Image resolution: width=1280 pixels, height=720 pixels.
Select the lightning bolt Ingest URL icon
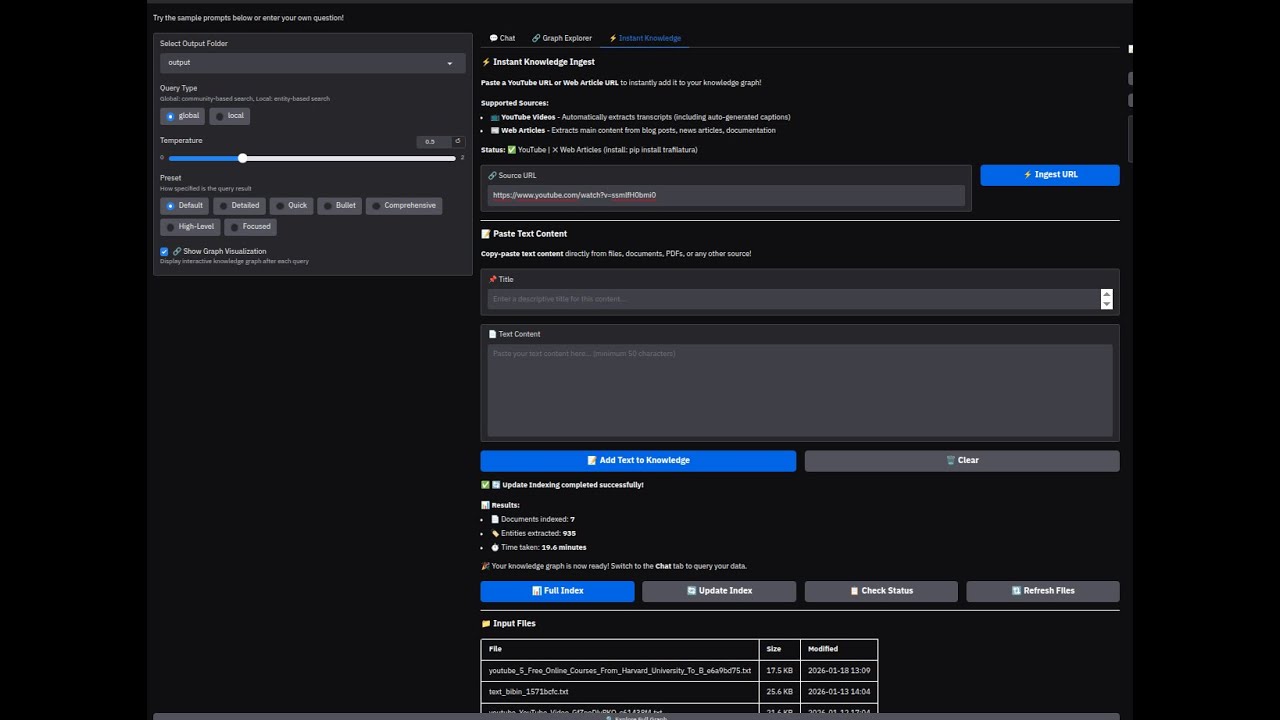coord(1028,174)
